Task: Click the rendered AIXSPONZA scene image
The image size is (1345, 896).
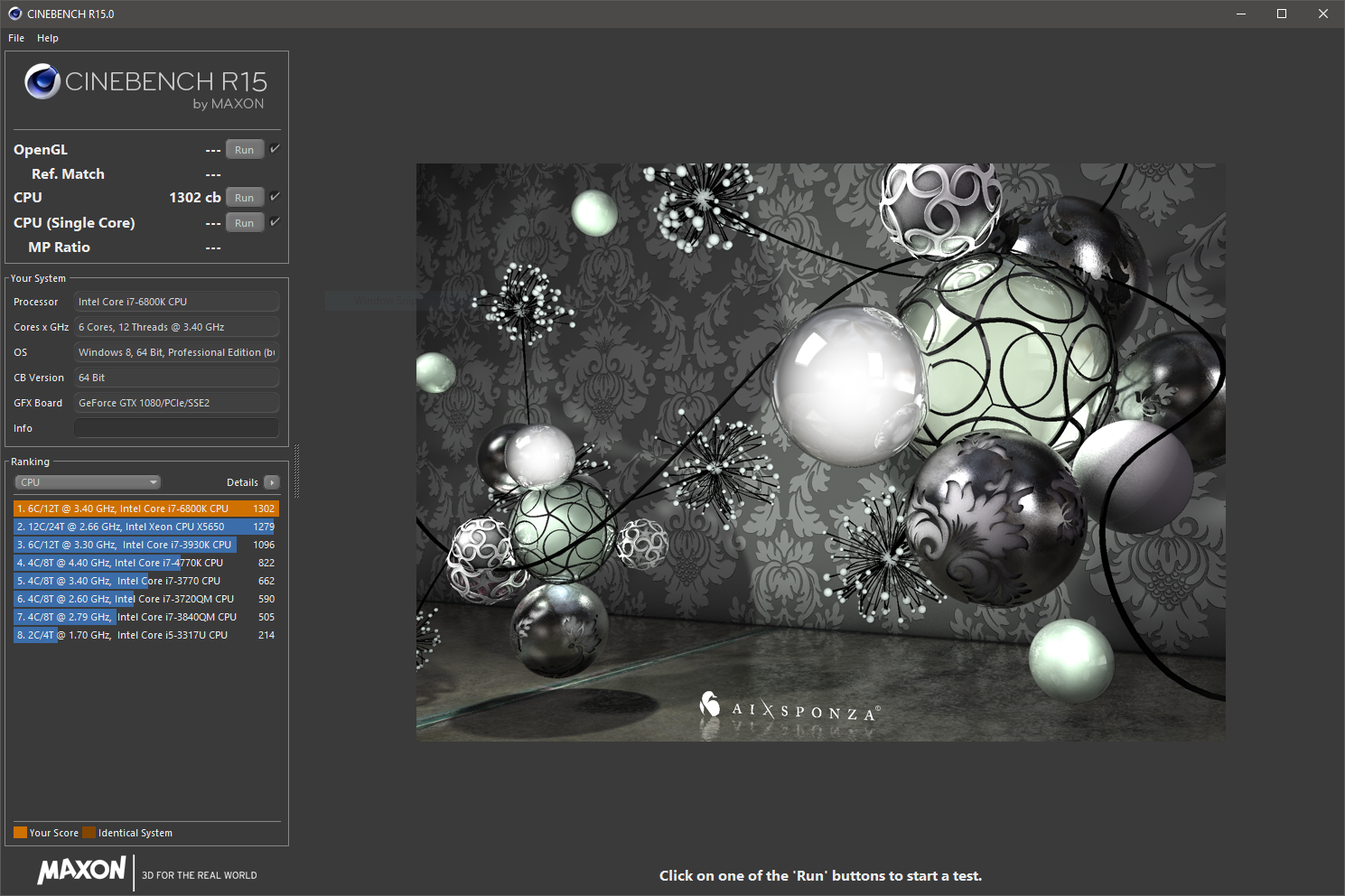Action: coord(820,452)
